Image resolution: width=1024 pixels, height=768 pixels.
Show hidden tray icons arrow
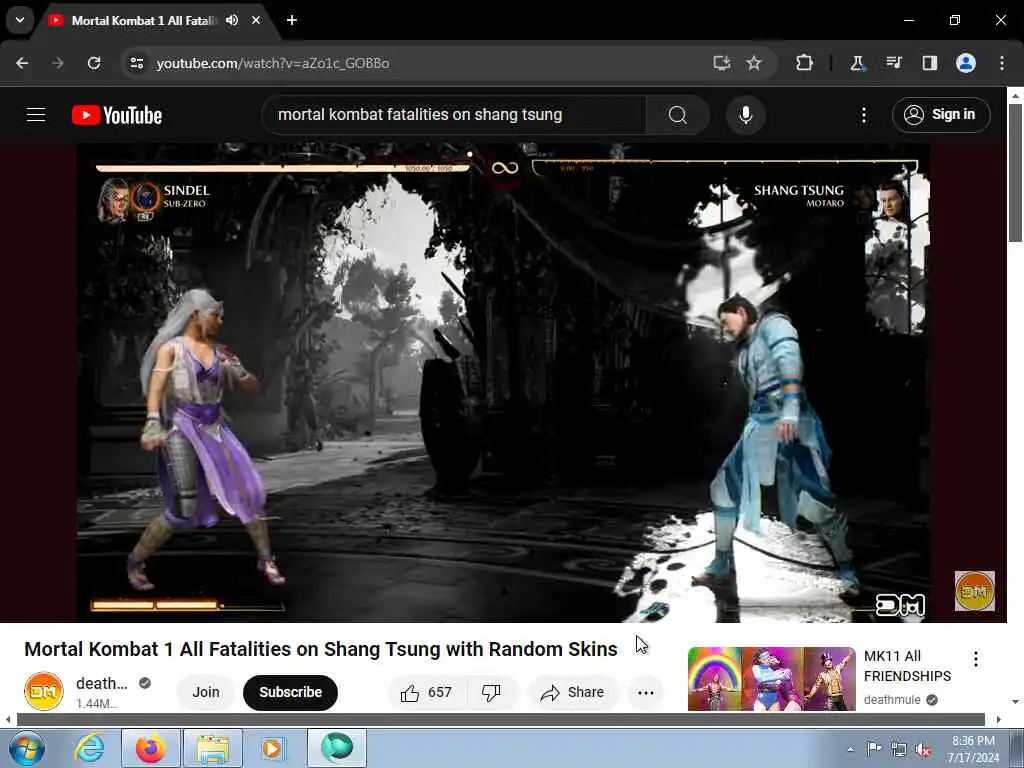tap(850, 749)
